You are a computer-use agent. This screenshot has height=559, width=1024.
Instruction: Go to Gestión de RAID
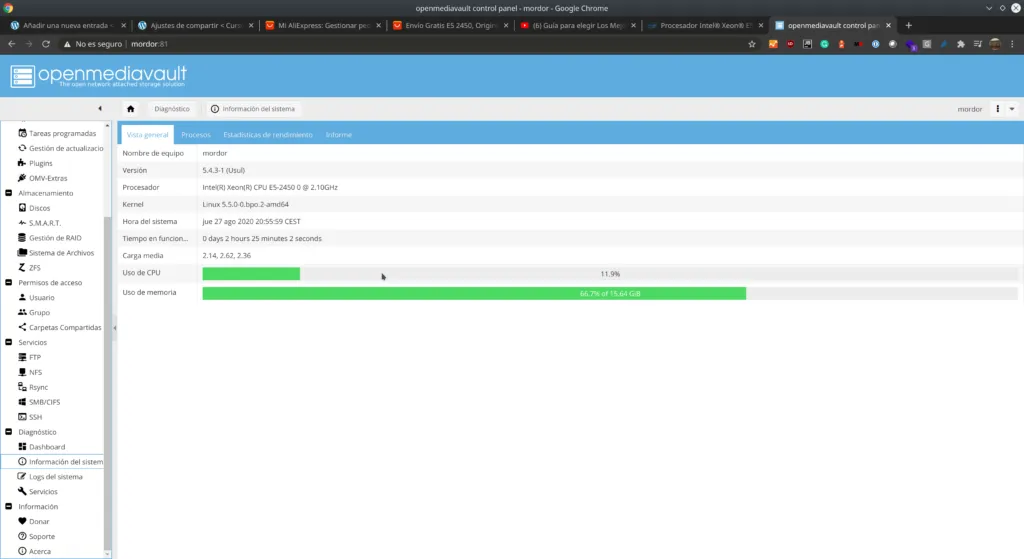(x=55, y=238)
